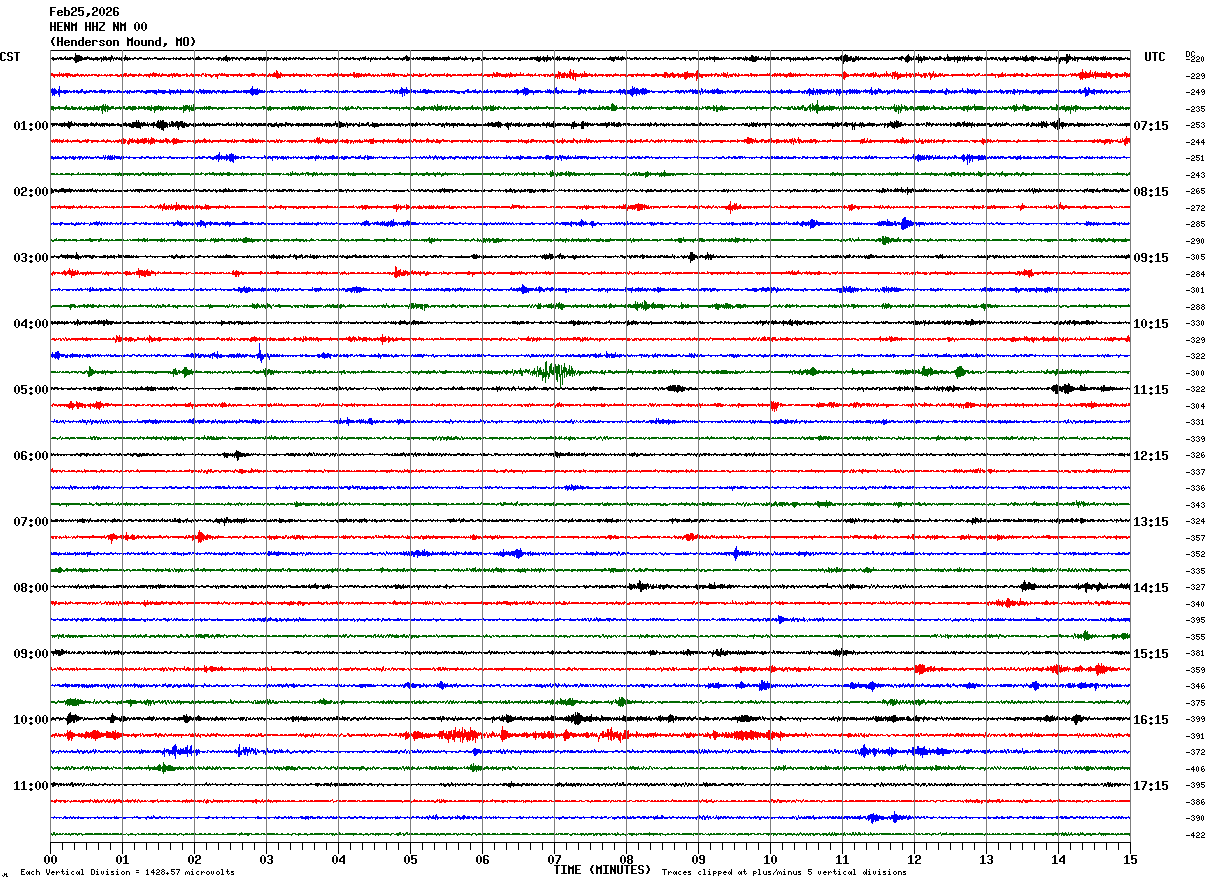This screenshot has height=886, width=1210.
Task: Select the 08:00 CST time label
Action: point(31,588)
